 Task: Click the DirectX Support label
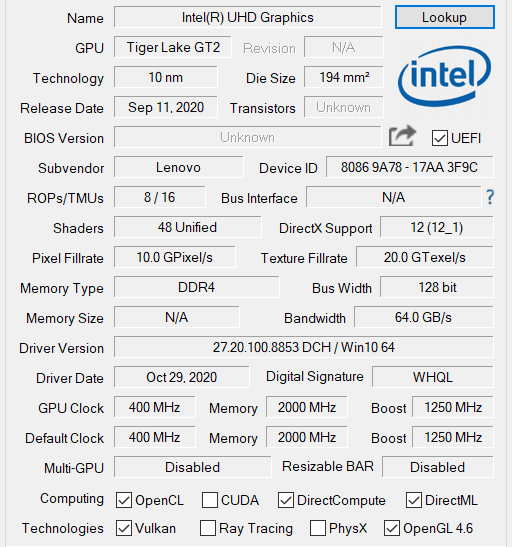point(326,228)
